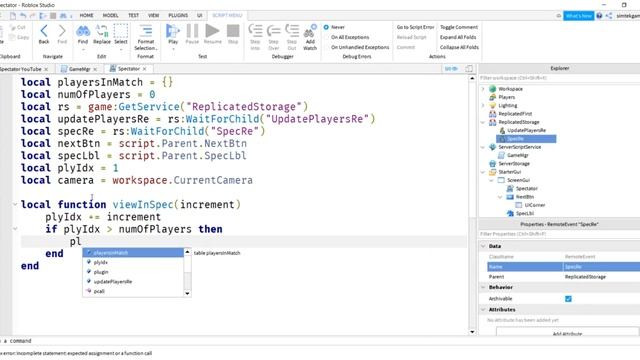Click Toggle Comment action

(459, 27)
